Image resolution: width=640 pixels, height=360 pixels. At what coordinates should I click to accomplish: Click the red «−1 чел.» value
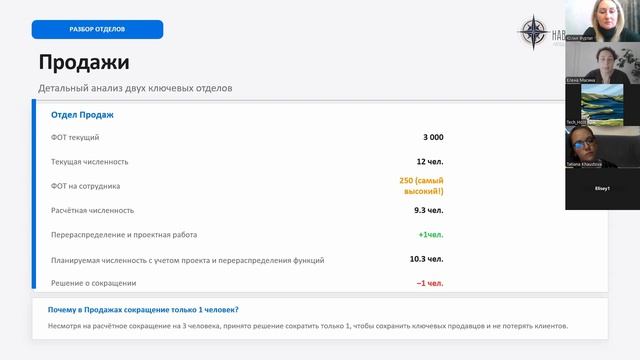click(x=430, y=283)
